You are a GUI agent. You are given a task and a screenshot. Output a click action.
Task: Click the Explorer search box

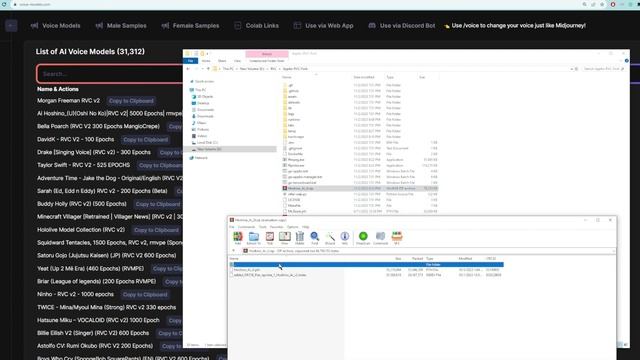tap(603, 69)
